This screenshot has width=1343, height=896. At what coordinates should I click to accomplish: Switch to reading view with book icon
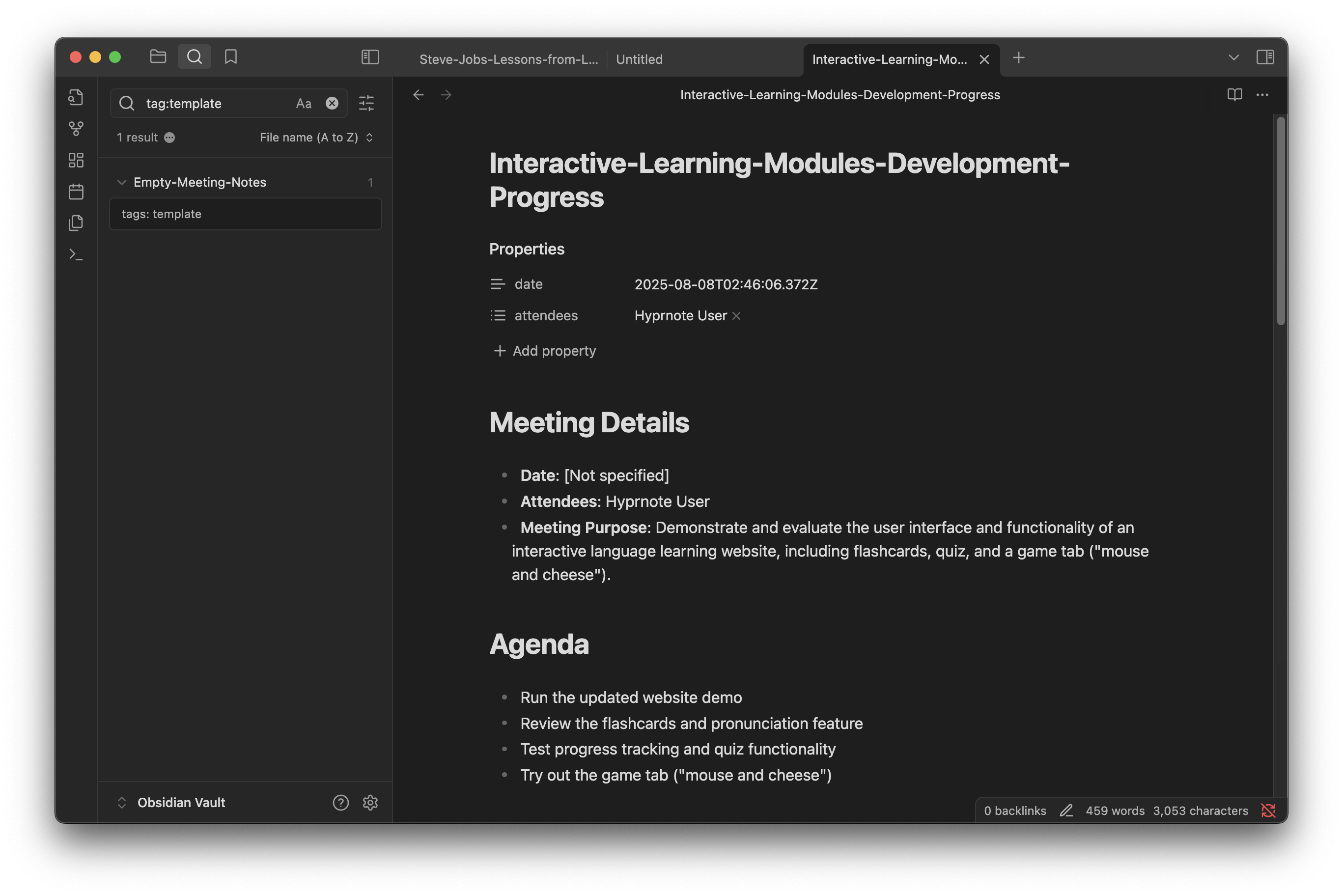1234,95
